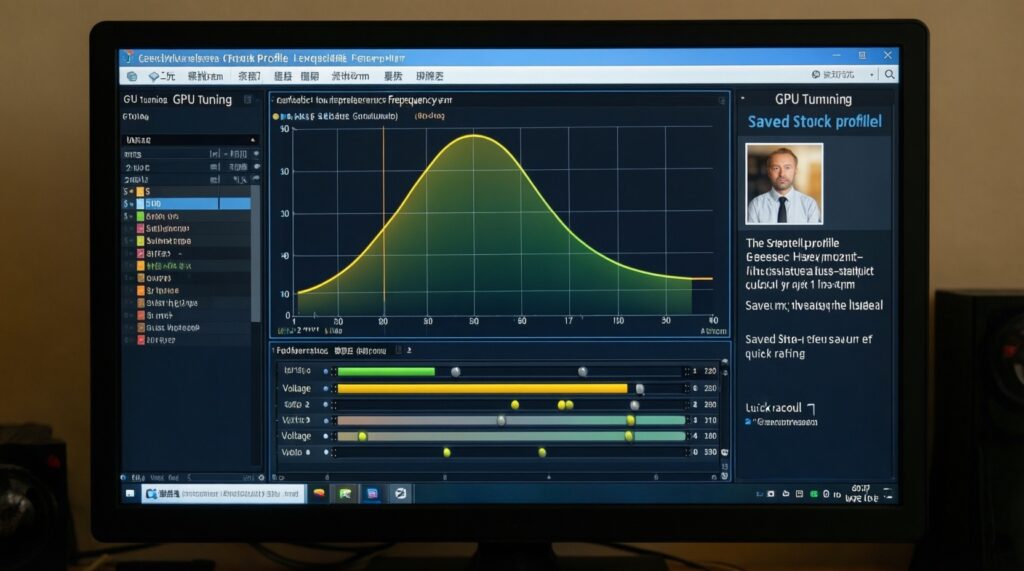Click the grey handle on the yellow Voltage slider
1024x571 pixels.
coord(639,389)
